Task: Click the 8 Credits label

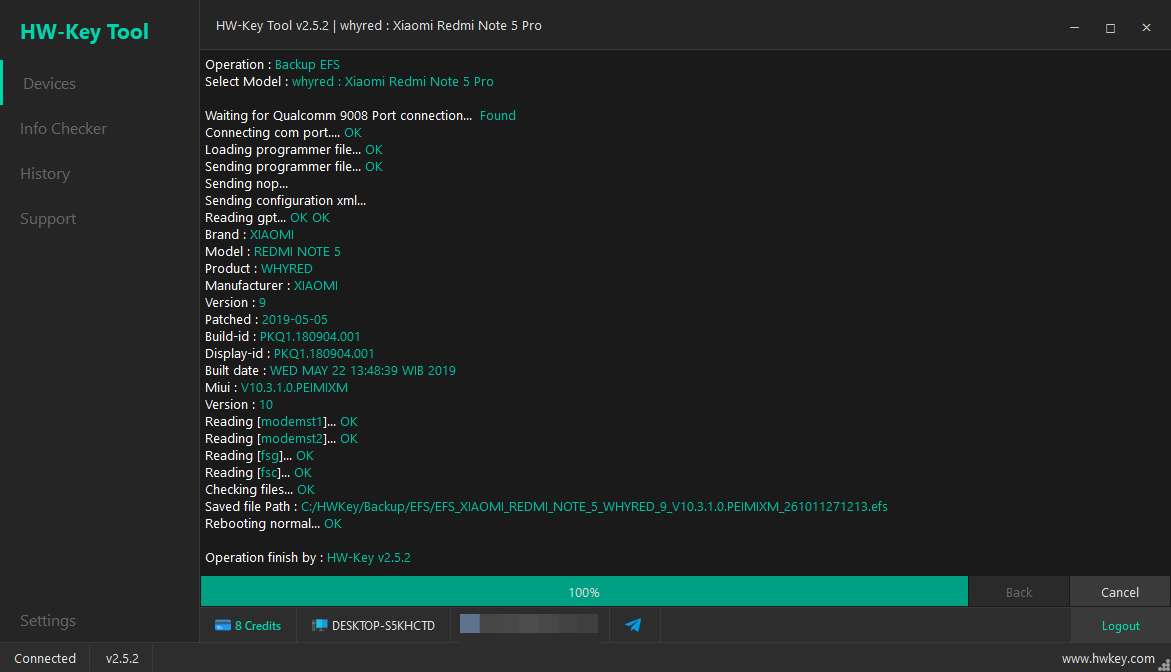Action: pos(258,626)
